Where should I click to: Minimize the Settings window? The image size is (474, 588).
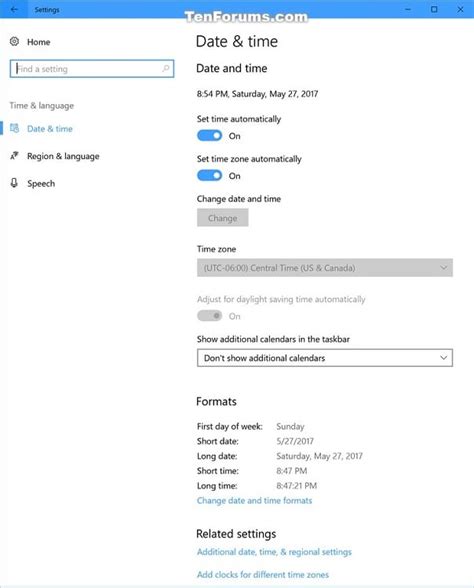(408, 9)
